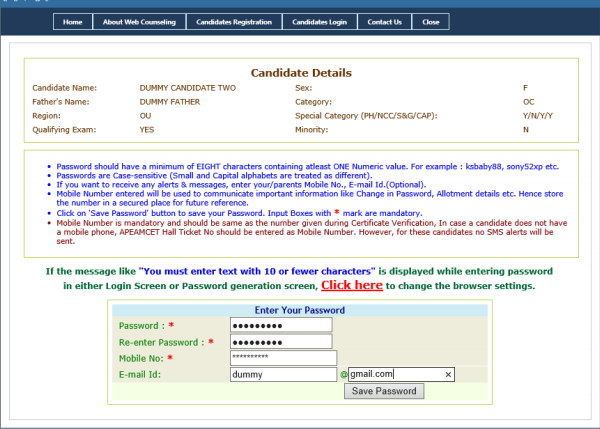Open the Contact Us page
Viewport: 600px width, 429px height.
pos(384,21)
